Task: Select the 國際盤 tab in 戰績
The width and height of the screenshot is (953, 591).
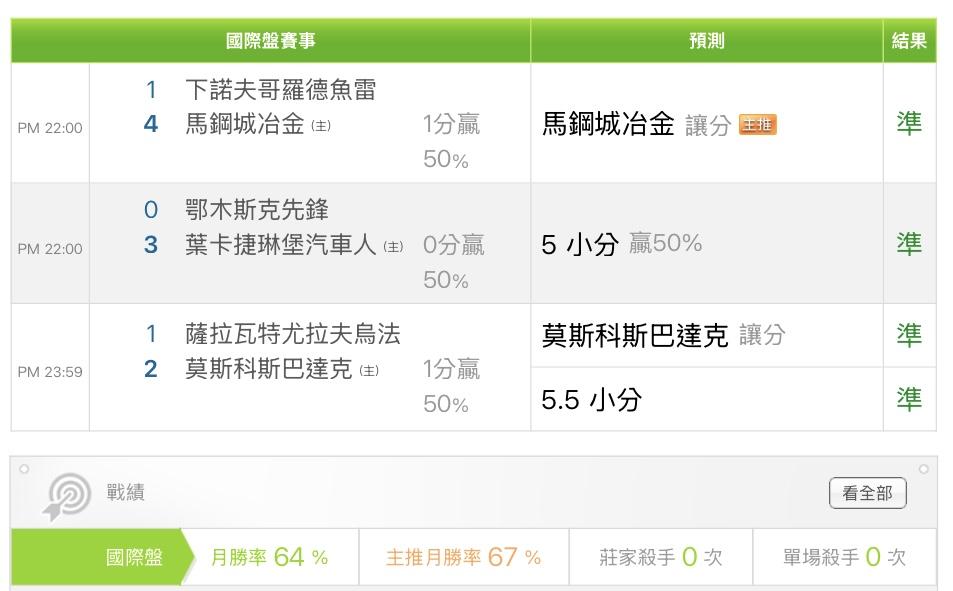Action: (x=134, y=558)
